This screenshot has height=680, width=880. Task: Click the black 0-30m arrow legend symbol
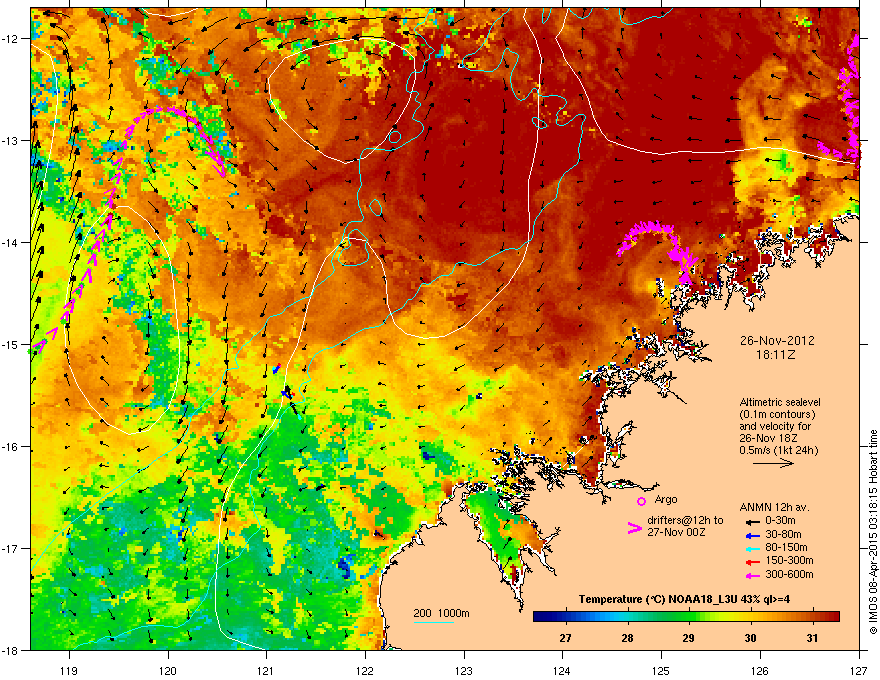tap(752, 521)
